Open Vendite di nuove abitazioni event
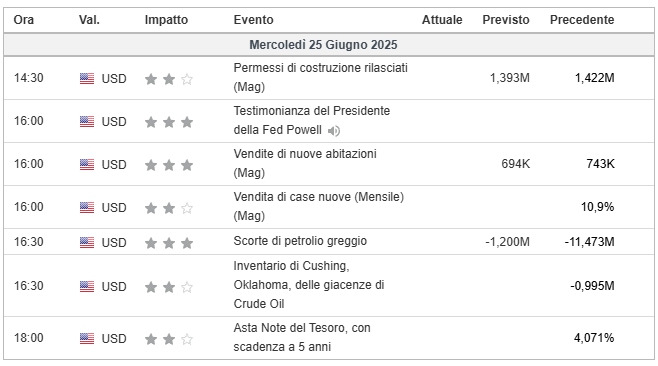The width and height of the screenshot is (658, 366). [305, 163]
